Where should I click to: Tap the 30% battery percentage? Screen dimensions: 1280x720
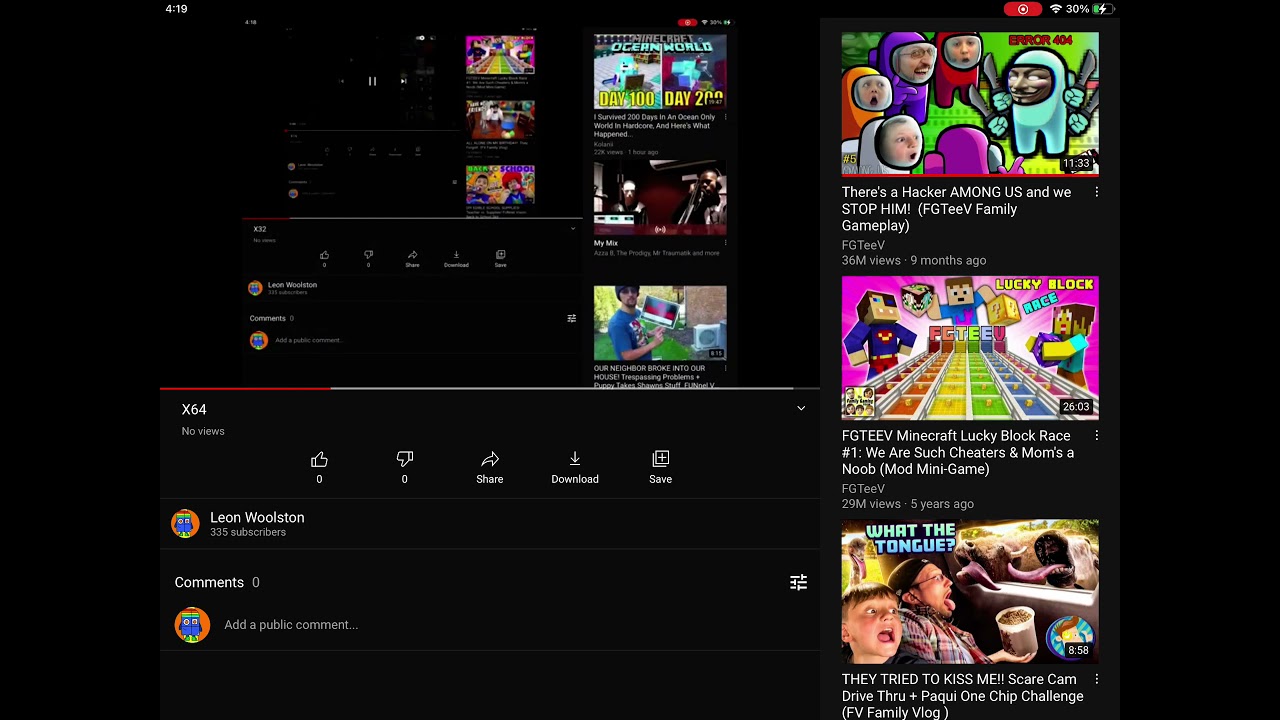[1078, 9]
